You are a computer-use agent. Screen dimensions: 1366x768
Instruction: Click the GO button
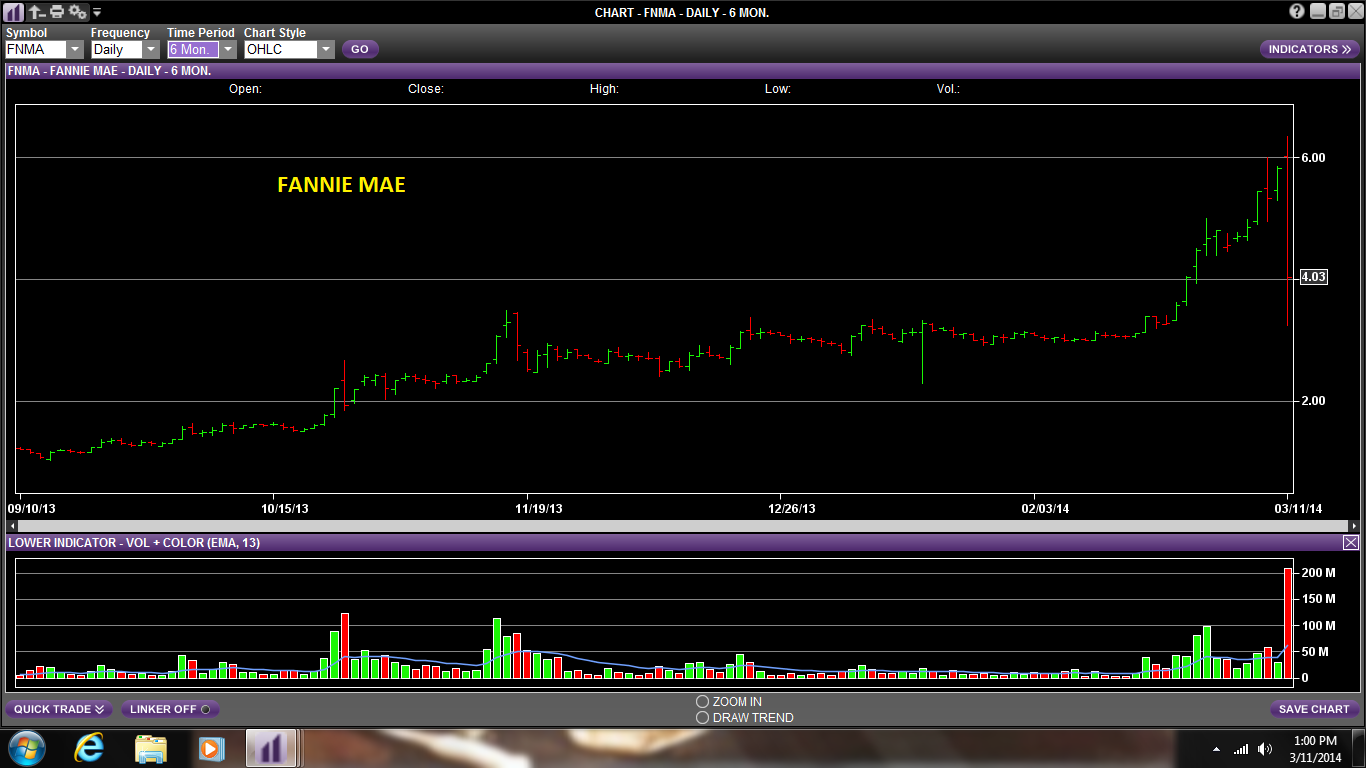360,49
